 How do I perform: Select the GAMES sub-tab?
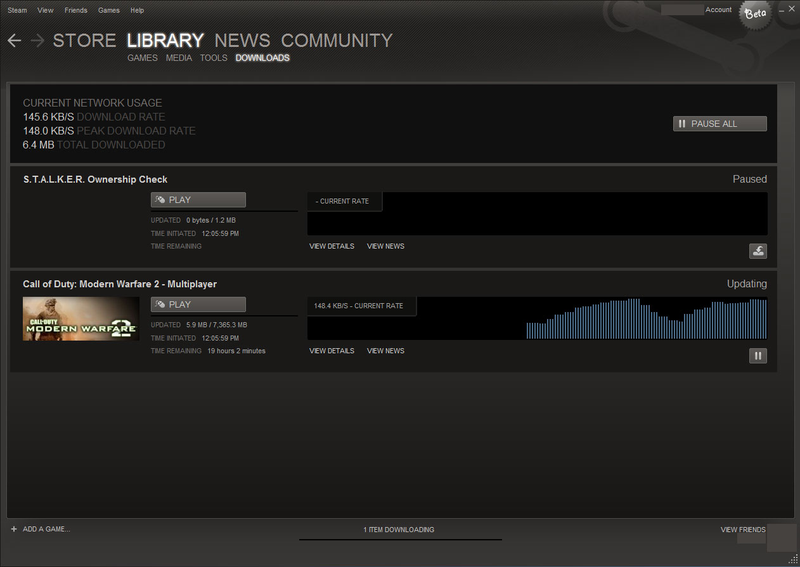[142, 58]
